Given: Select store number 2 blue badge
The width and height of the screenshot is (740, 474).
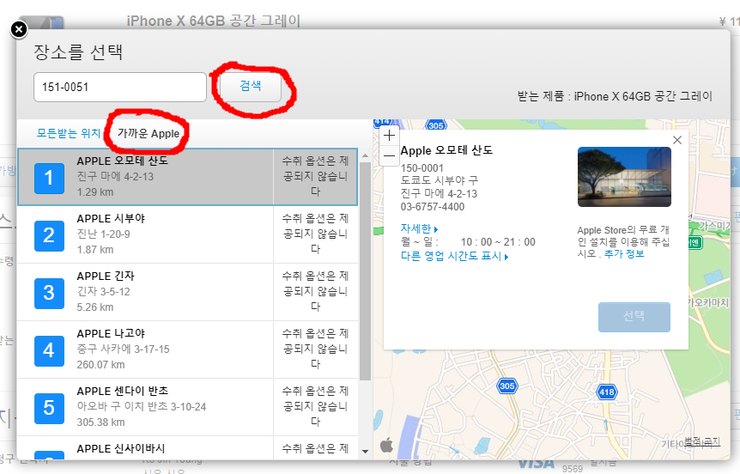Looking at the screenshot, I should point(49,236).
